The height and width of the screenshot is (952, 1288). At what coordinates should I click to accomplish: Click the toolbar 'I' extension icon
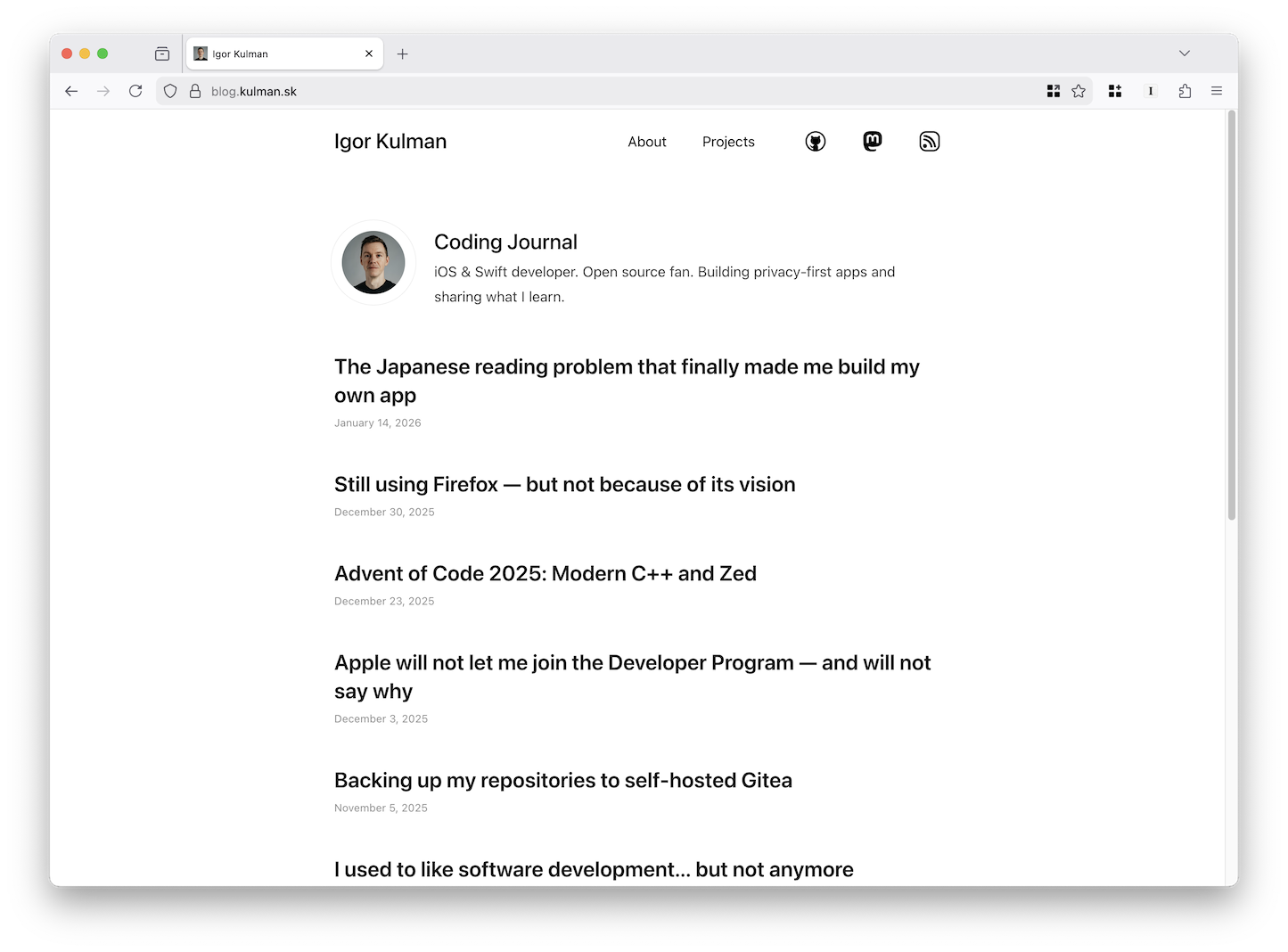click(1151, 91)
